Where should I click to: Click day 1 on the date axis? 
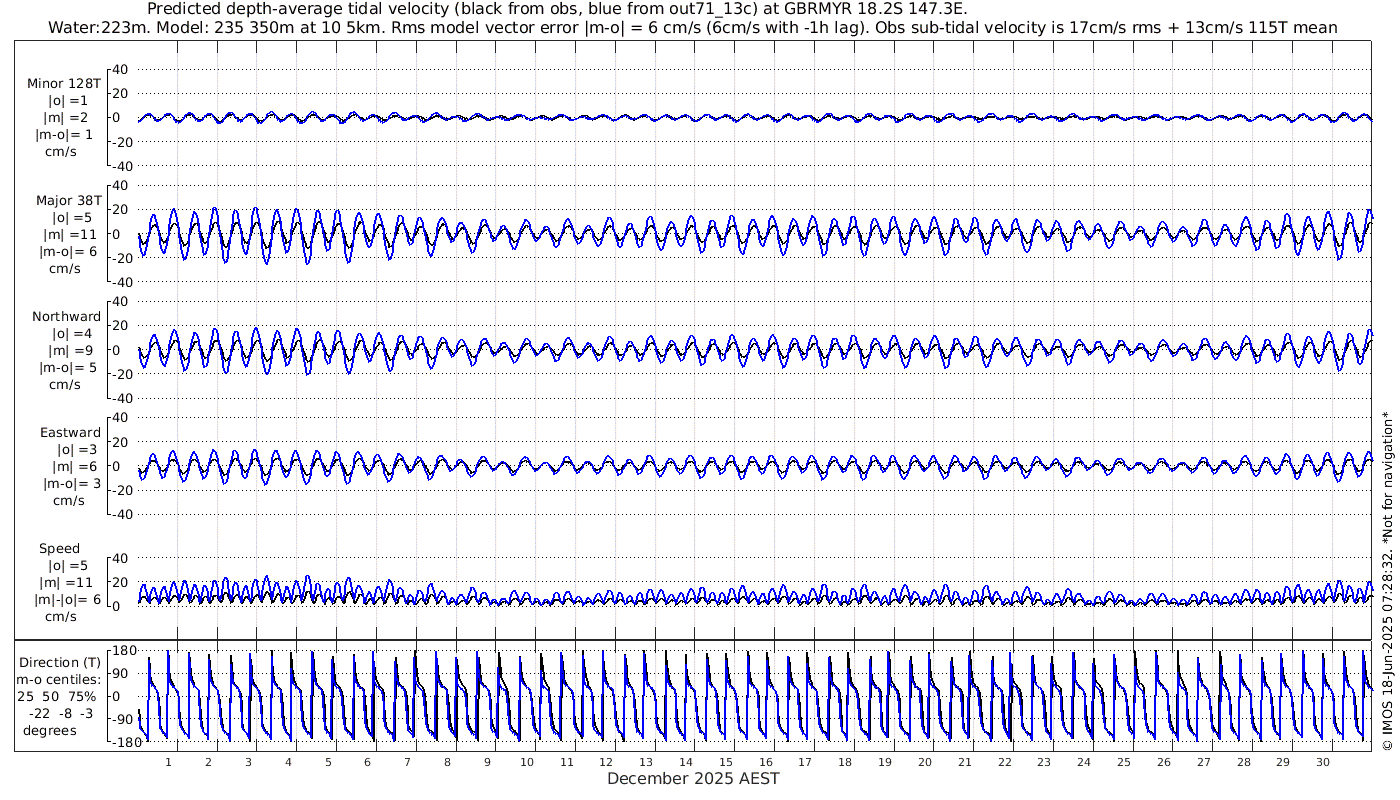pyautogui.click(x=168, y=761)
